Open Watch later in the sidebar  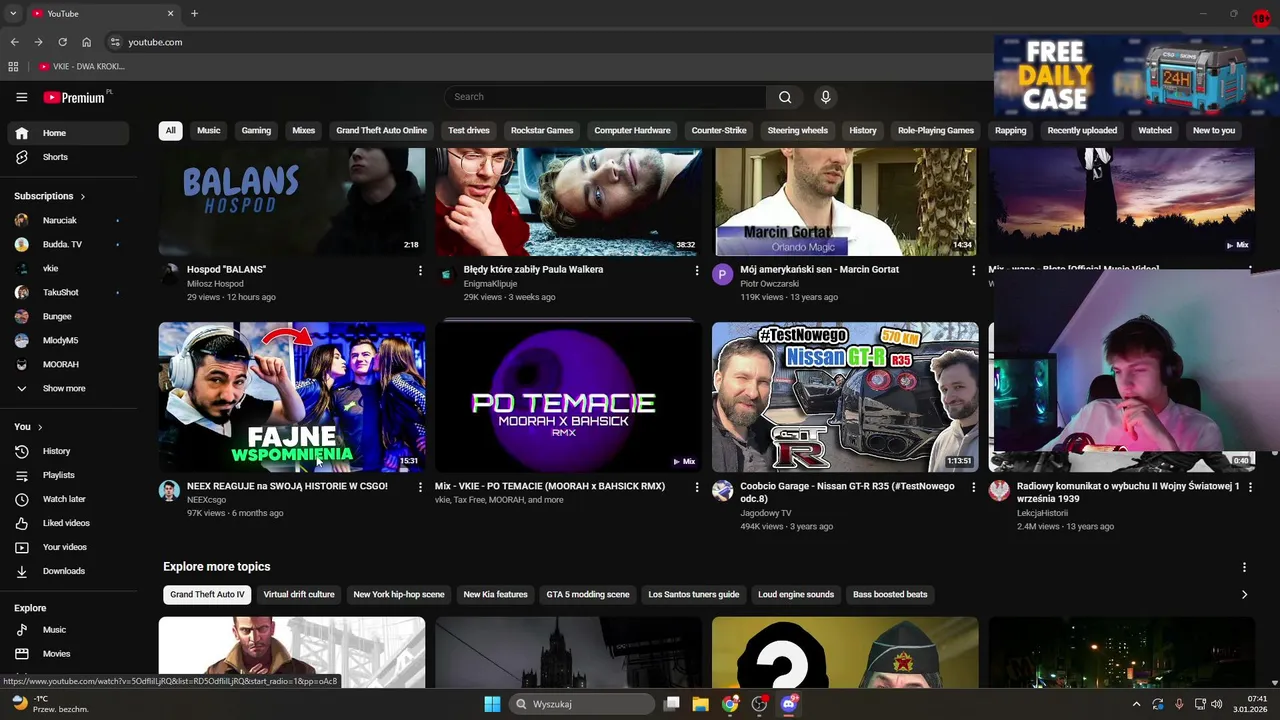pos(68,499)
